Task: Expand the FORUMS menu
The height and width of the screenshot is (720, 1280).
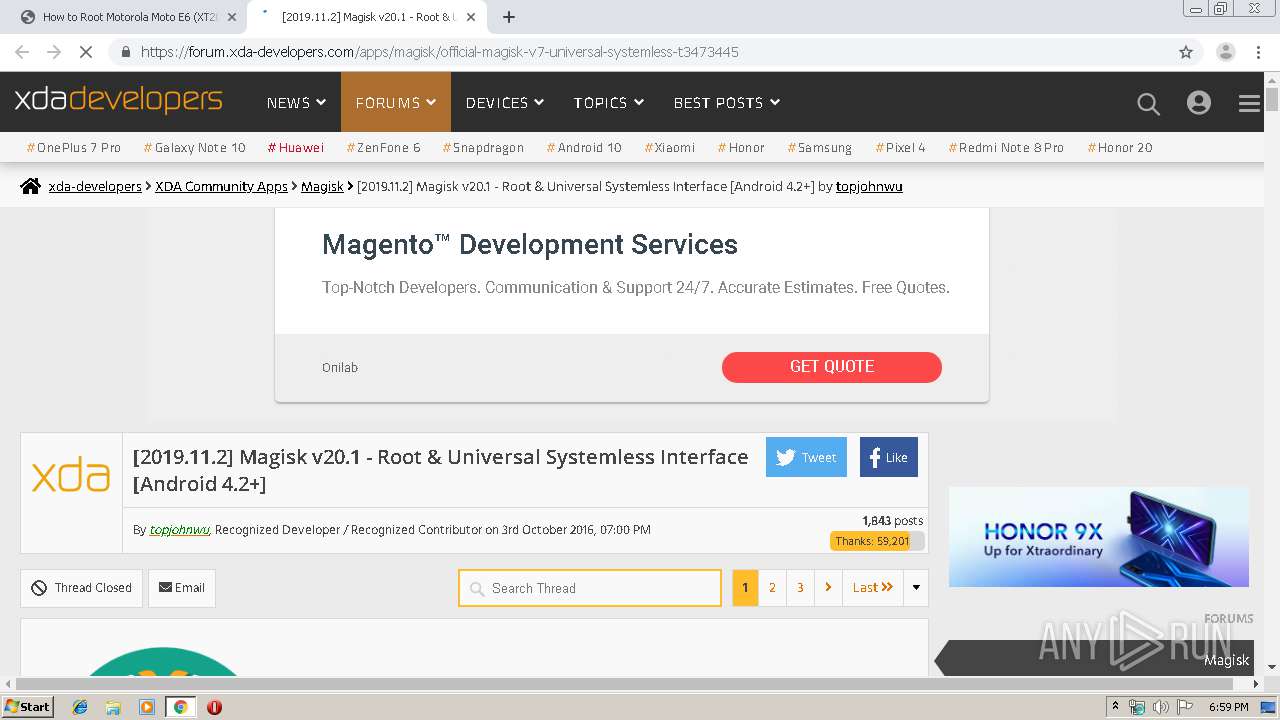Action: tap(396, 102)
